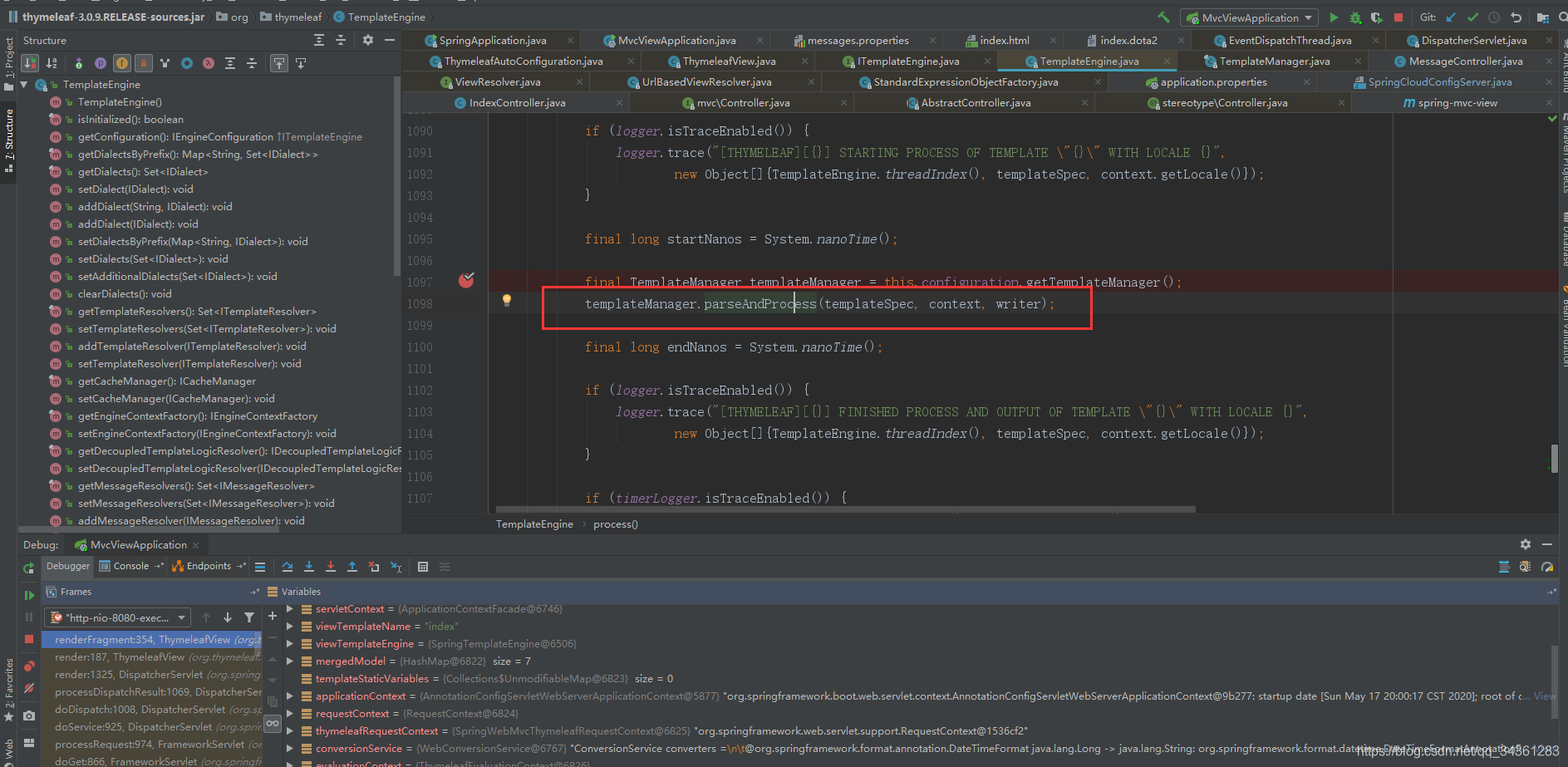
Task: Click Show Execution Point icon in debugger
Action: [260, 567]
